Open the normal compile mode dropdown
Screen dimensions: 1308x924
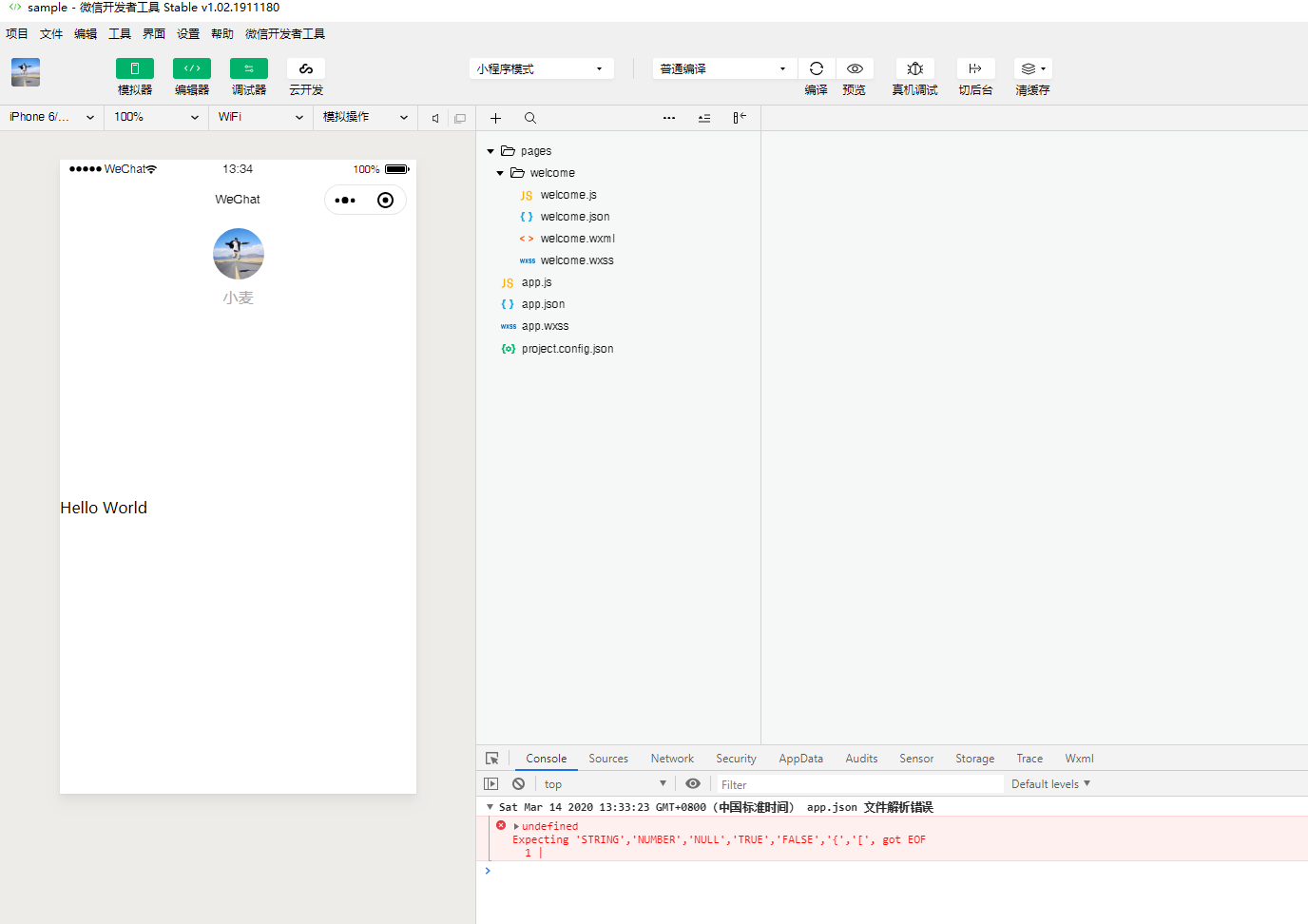724,68
